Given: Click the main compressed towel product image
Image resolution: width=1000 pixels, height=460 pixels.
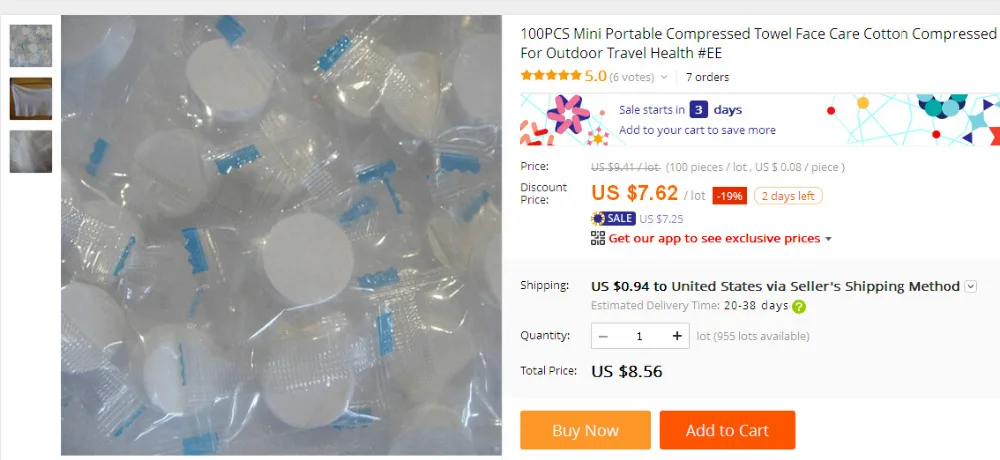Looking at the screenshot, I should click(x=281, y=235).
